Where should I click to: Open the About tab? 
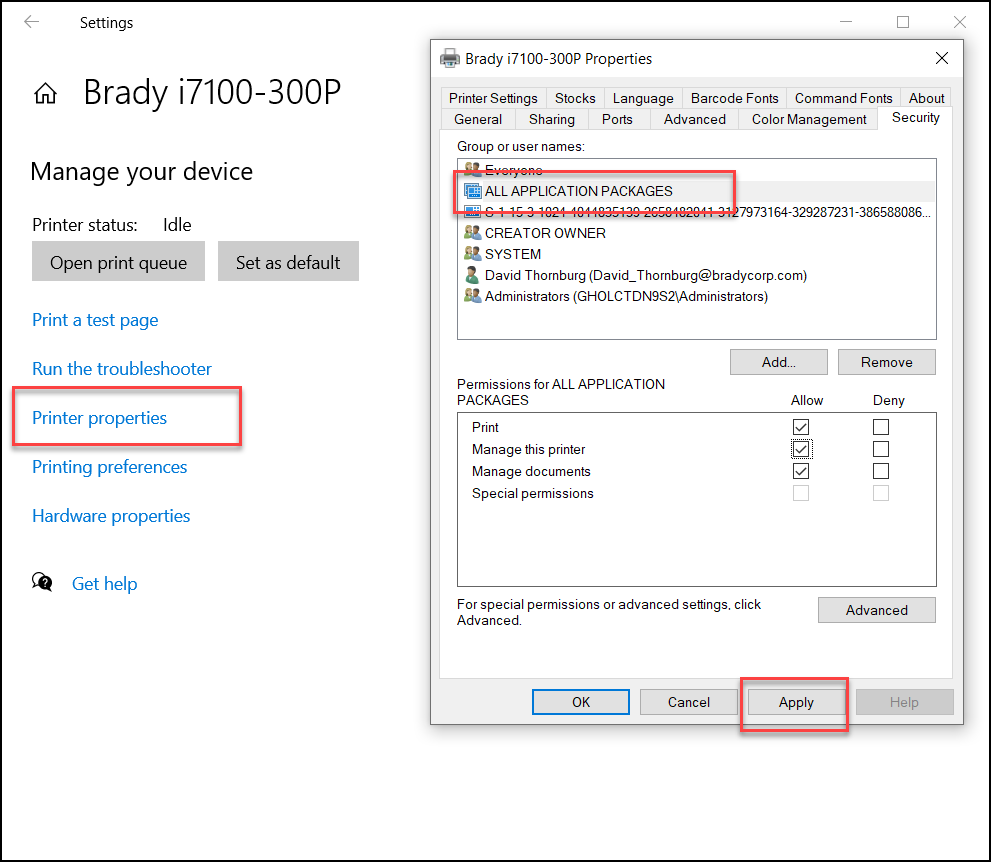(x=926, y=98)
